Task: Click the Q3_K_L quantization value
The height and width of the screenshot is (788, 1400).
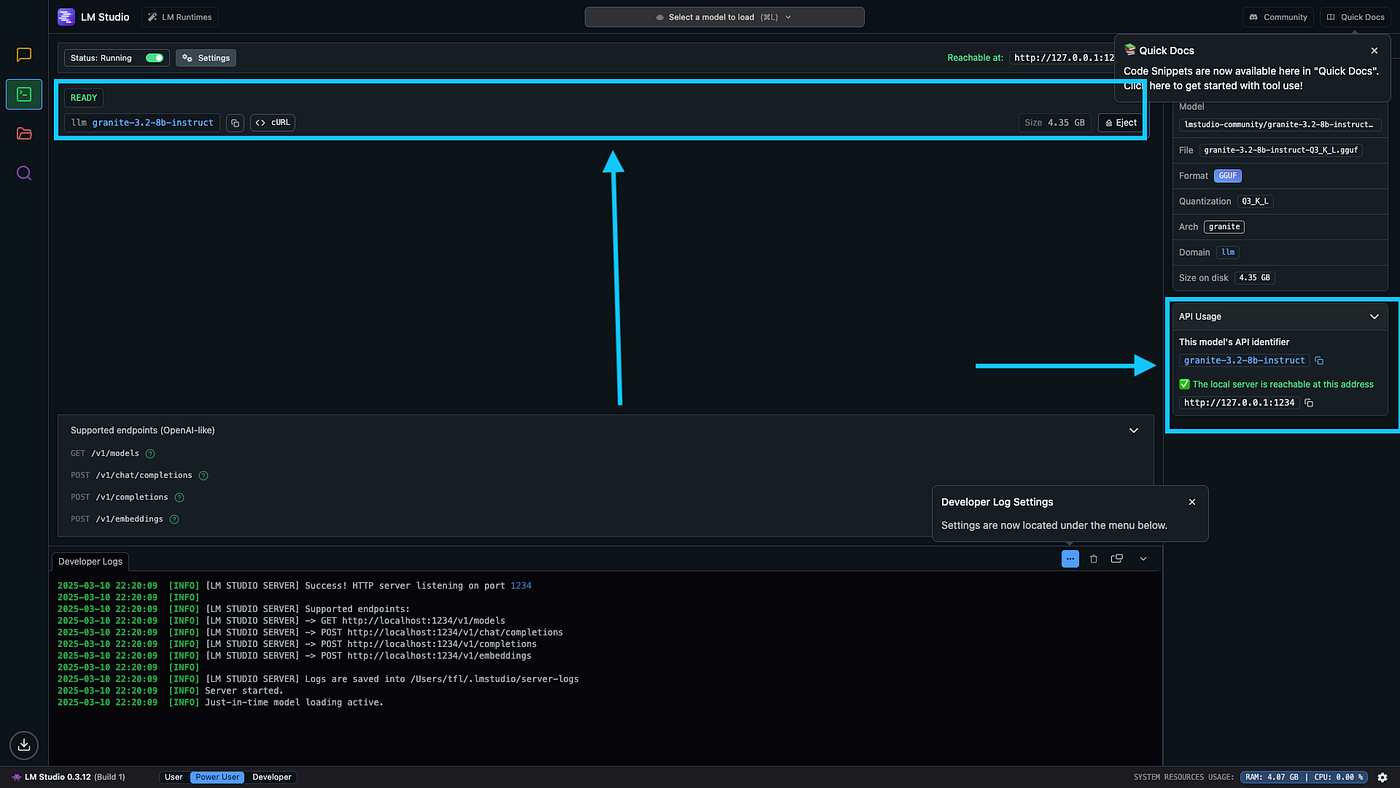Action: 1255,201
